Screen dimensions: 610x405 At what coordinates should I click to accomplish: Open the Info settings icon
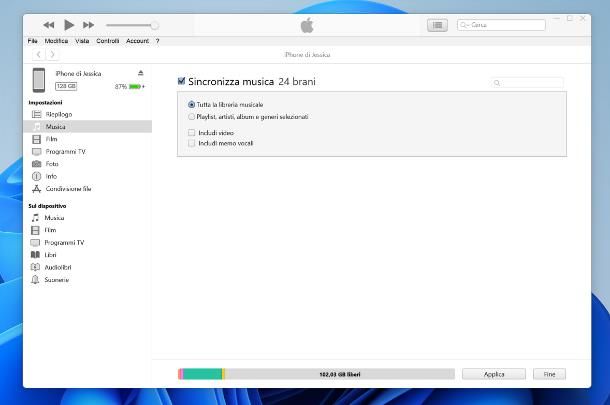(36, 176)
